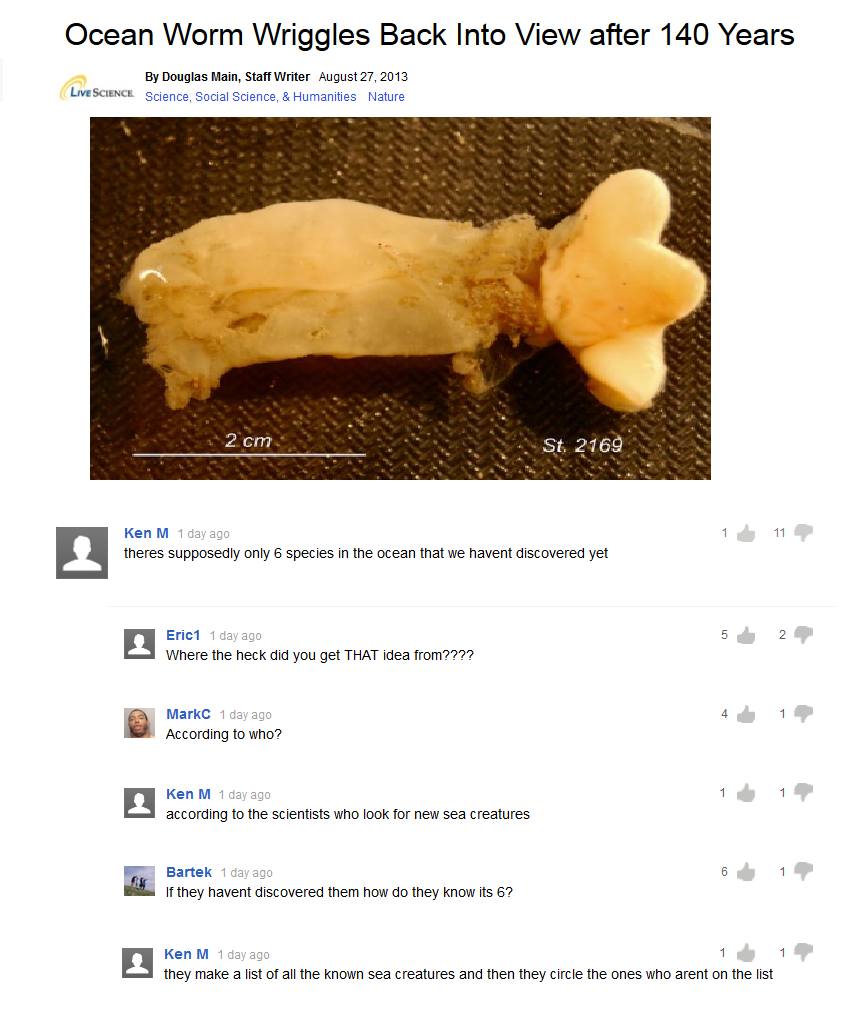Open Eric1's user profile
This screenshot has width=863, height=1012.
pos(183,635)
